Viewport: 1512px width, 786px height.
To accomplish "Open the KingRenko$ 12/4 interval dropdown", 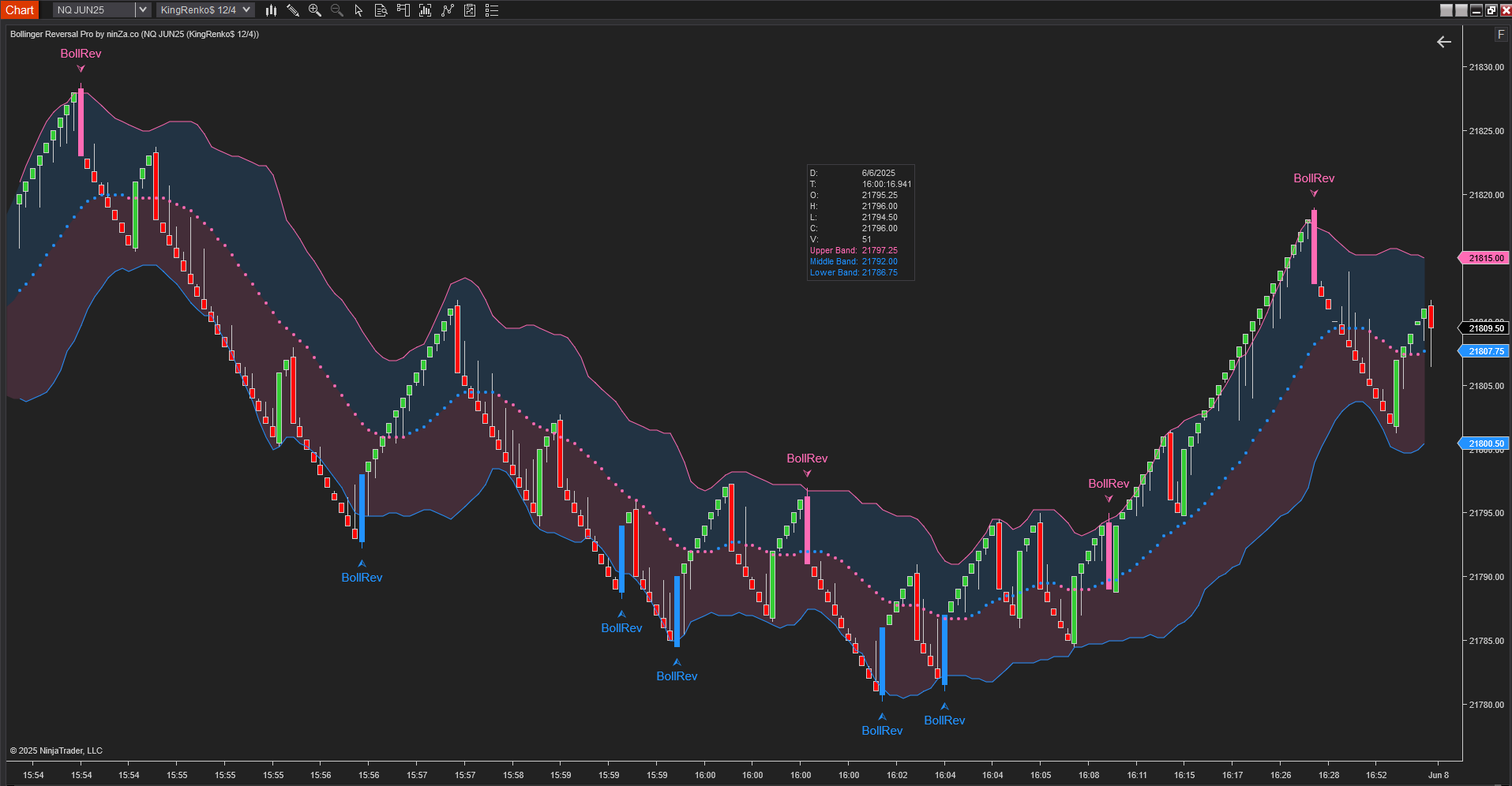I will [x=205, y=10].
